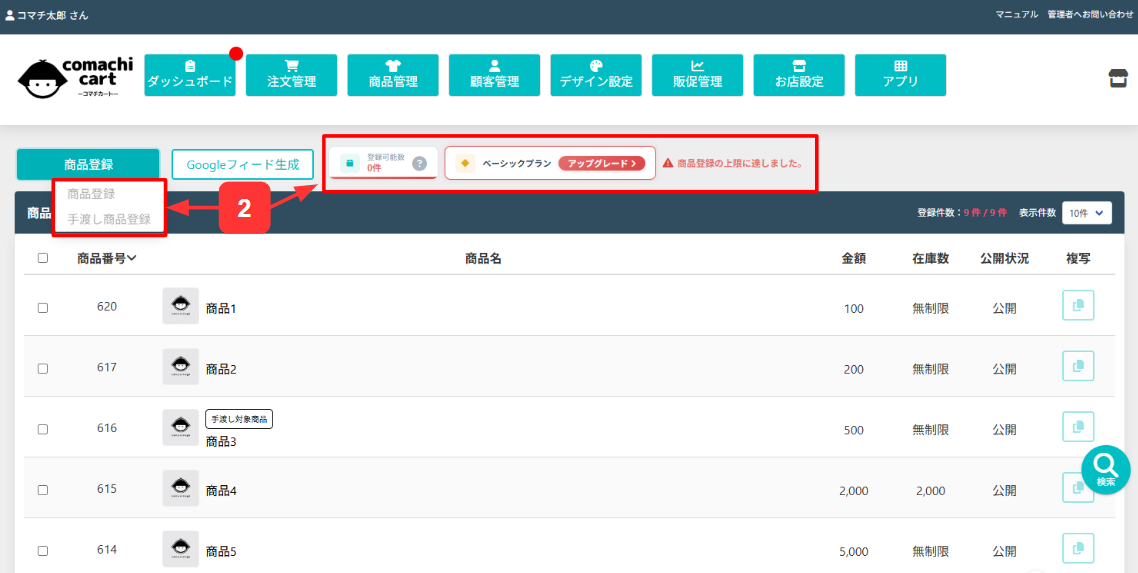Open thumbnail image of 商品1
The width and height of the screenshot is (1138, 573).
(180, 306)
